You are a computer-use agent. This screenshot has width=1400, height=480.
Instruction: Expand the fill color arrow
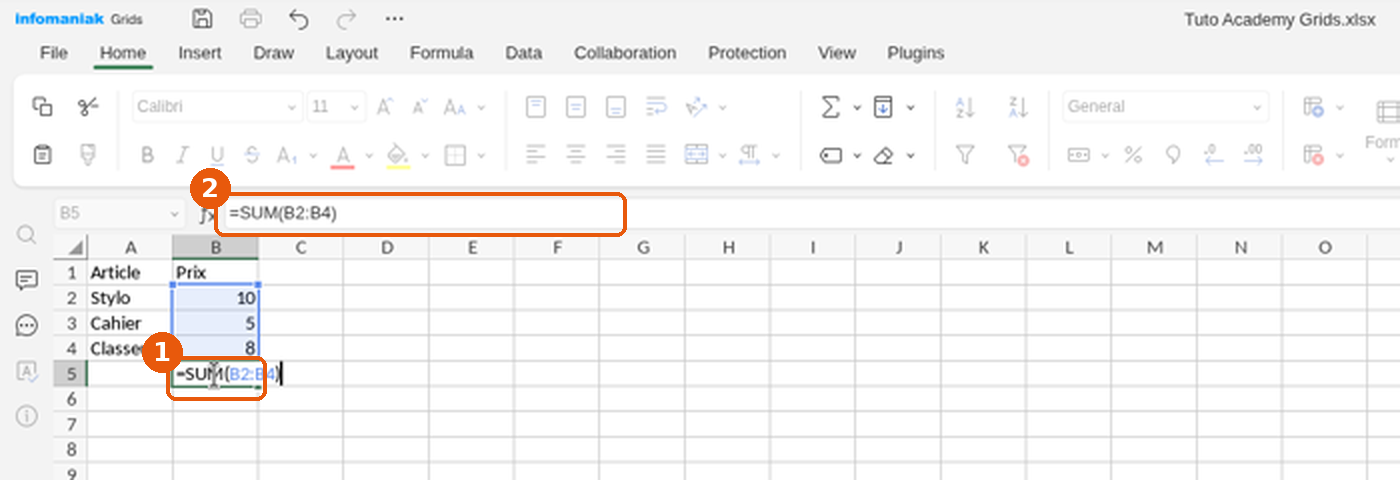pos(425,156)
